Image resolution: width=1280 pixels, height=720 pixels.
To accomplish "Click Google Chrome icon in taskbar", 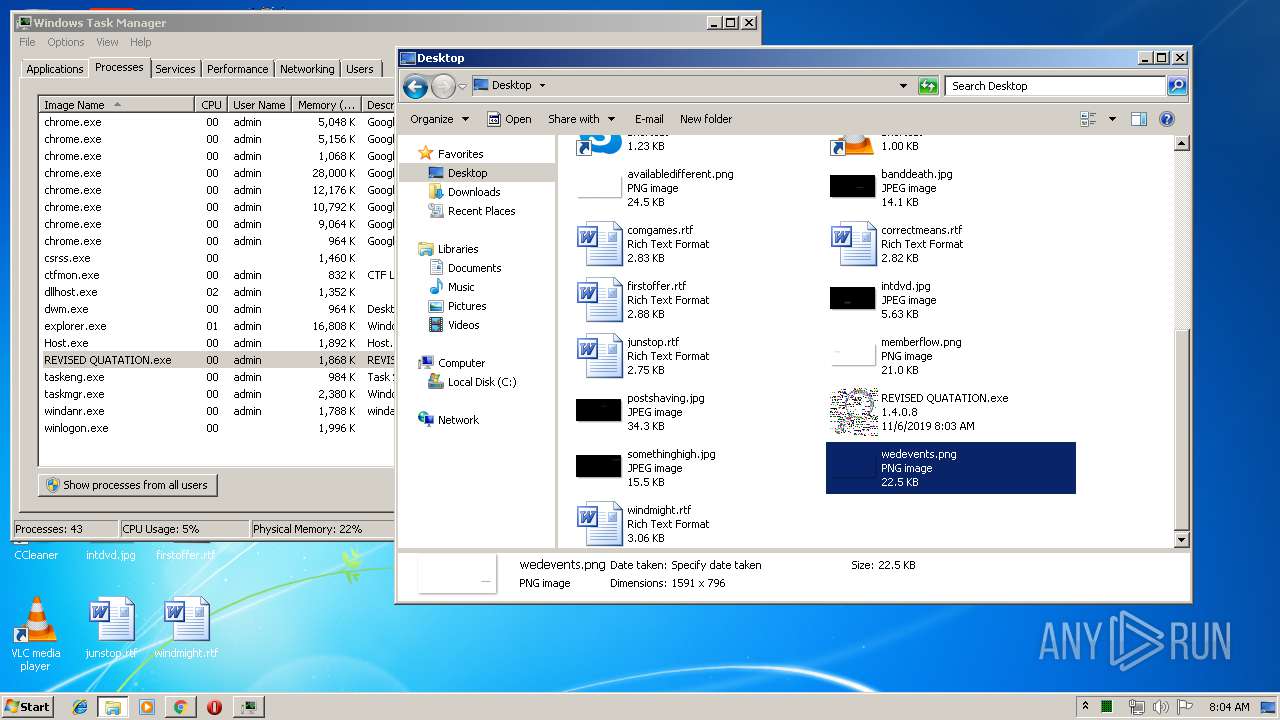I will click(x=180, y=707).
